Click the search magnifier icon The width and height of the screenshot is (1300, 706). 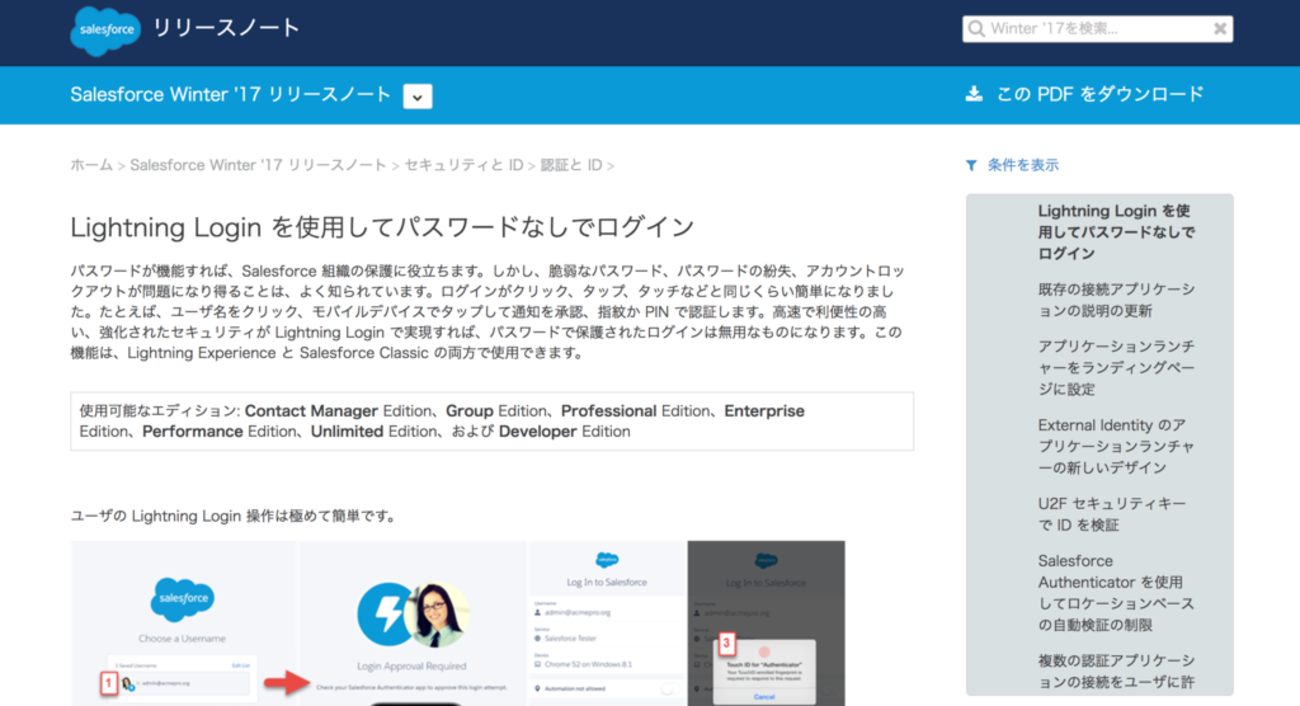(976, 29)
